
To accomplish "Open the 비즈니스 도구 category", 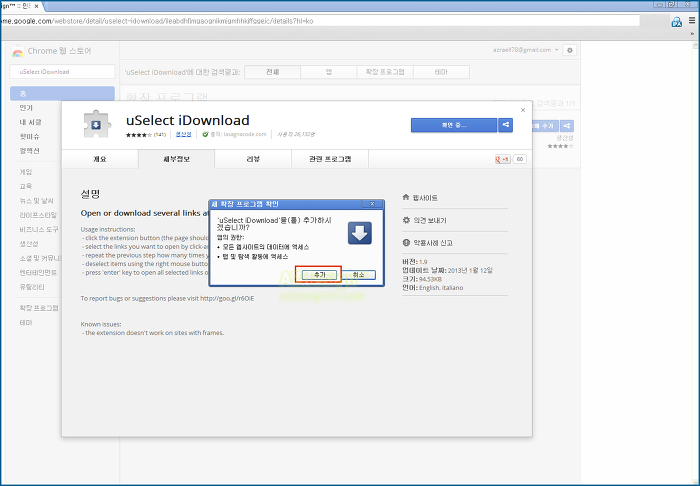I will [x=39, y=229].
